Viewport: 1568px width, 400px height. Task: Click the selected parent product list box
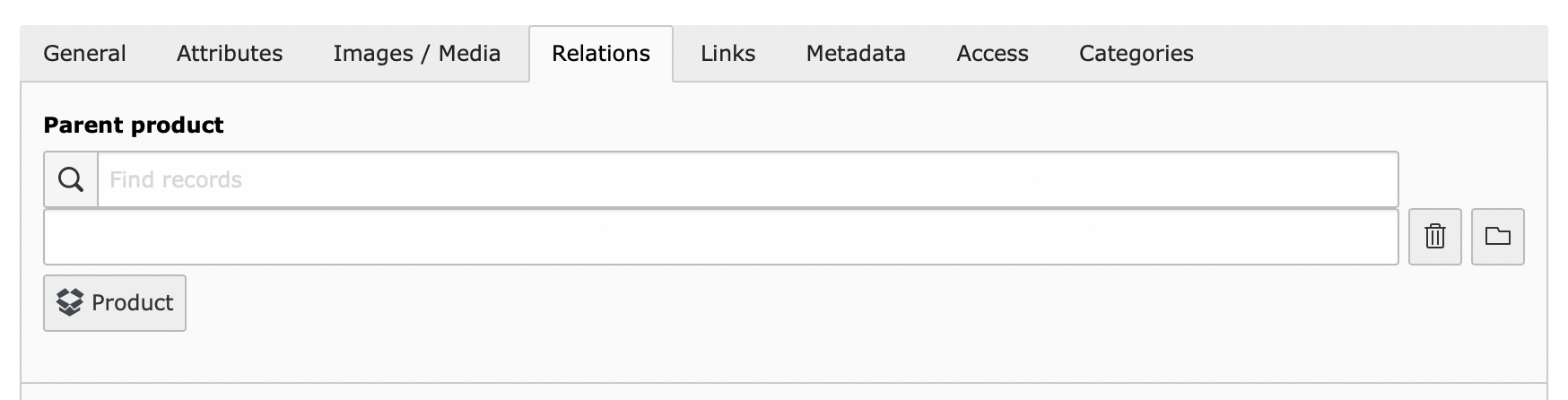[x=721, y=237]
